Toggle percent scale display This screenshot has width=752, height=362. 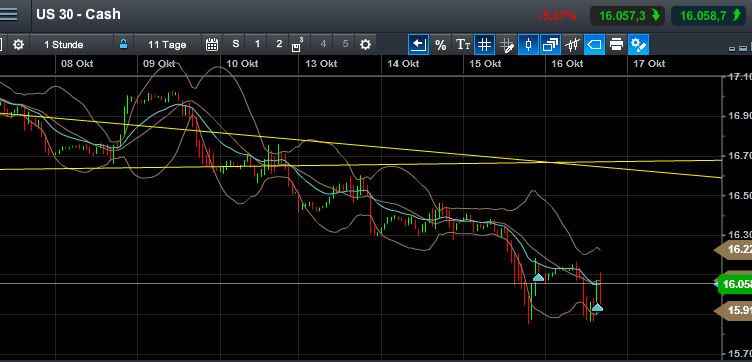tap(440, 45)
